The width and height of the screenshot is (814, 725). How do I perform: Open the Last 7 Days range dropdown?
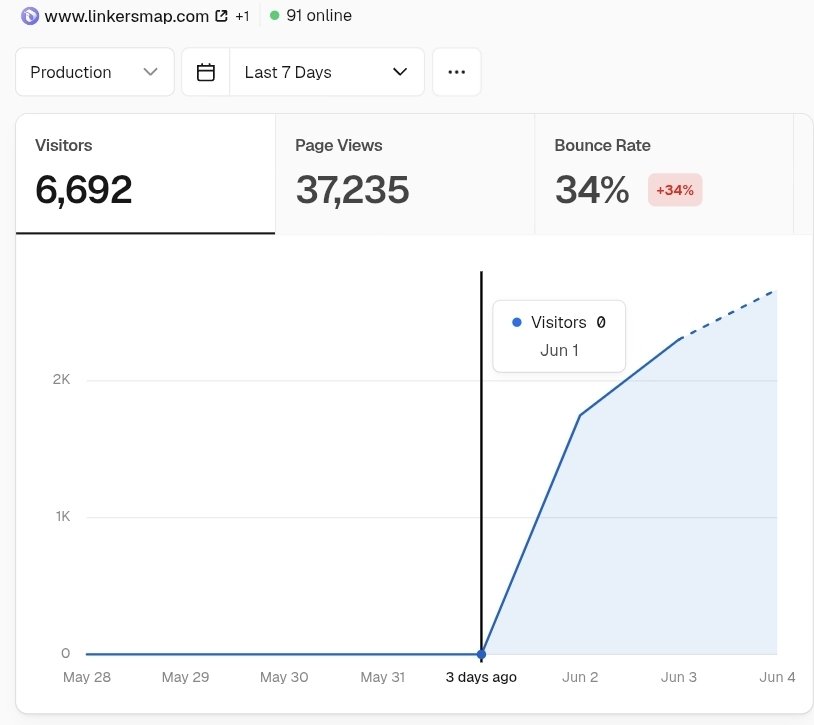(x=327, y=72)
